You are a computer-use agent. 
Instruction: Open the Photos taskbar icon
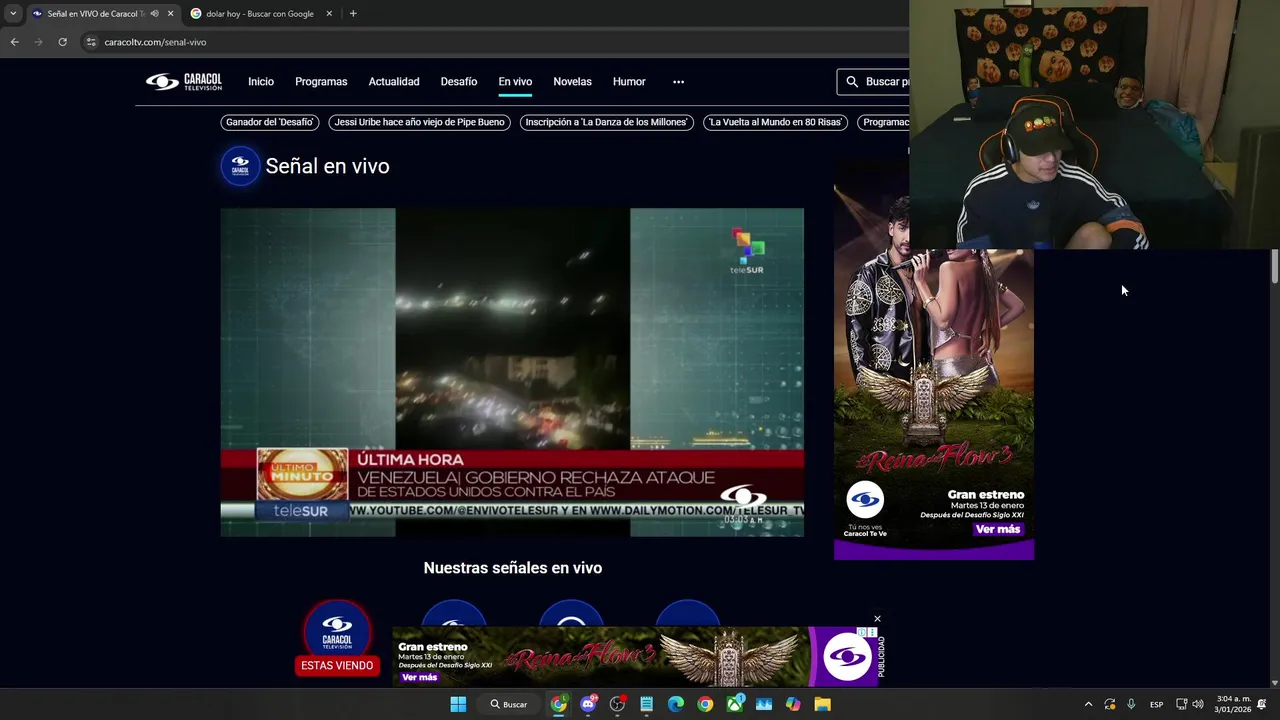click(x=764, y=704)
